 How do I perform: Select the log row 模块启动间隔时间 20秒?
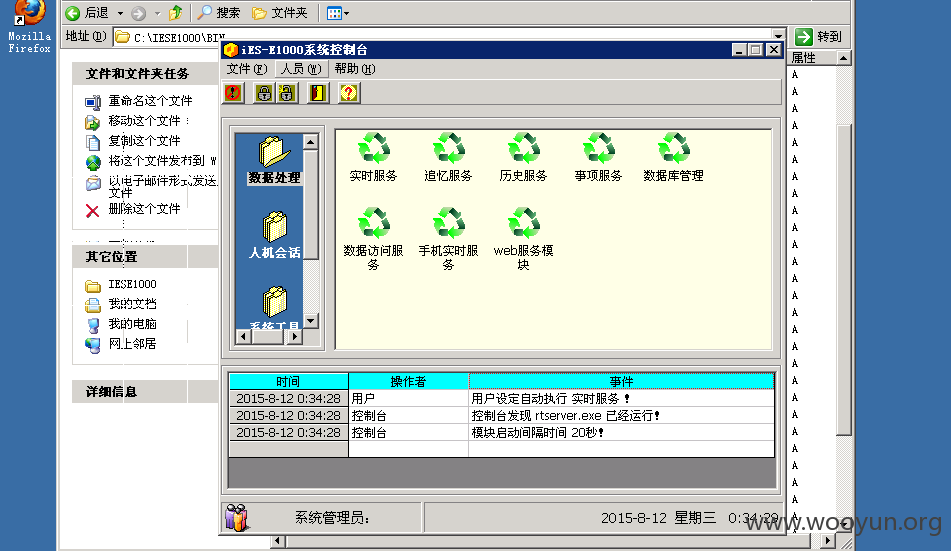(502, 433)
